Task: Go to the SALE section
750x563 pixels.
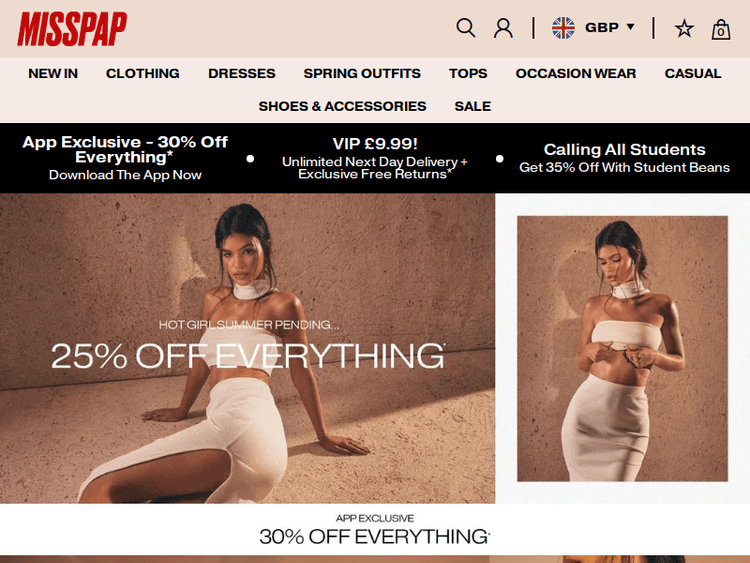Action: (473, 106)
